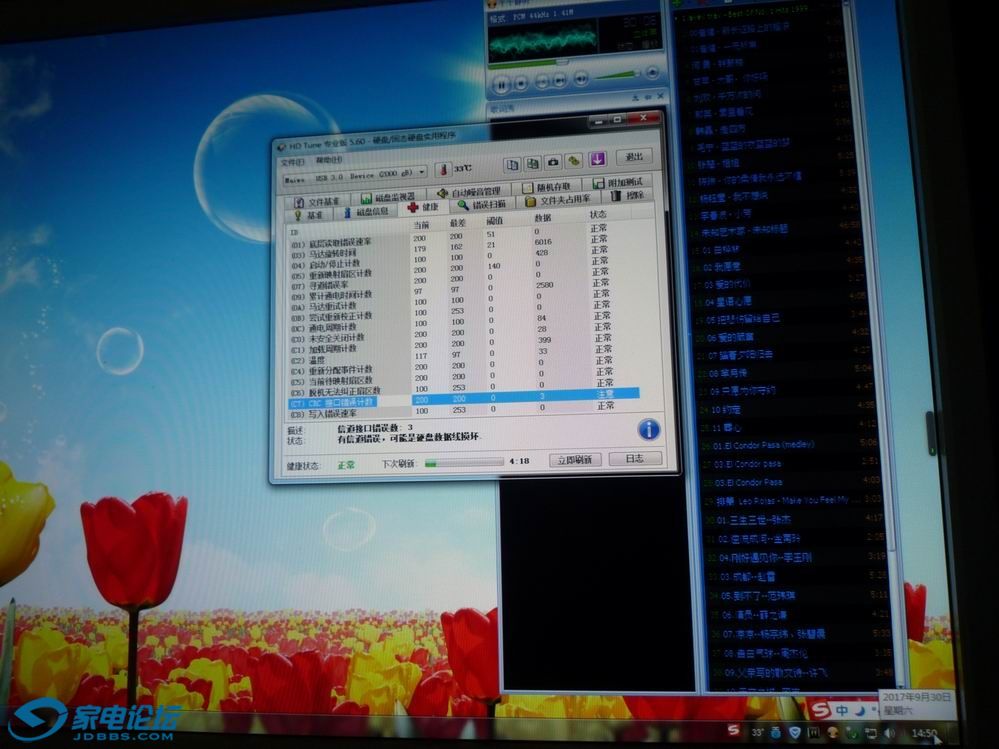
Task: Click the copy info to clipboard icon
Action: tap(512, 164)
